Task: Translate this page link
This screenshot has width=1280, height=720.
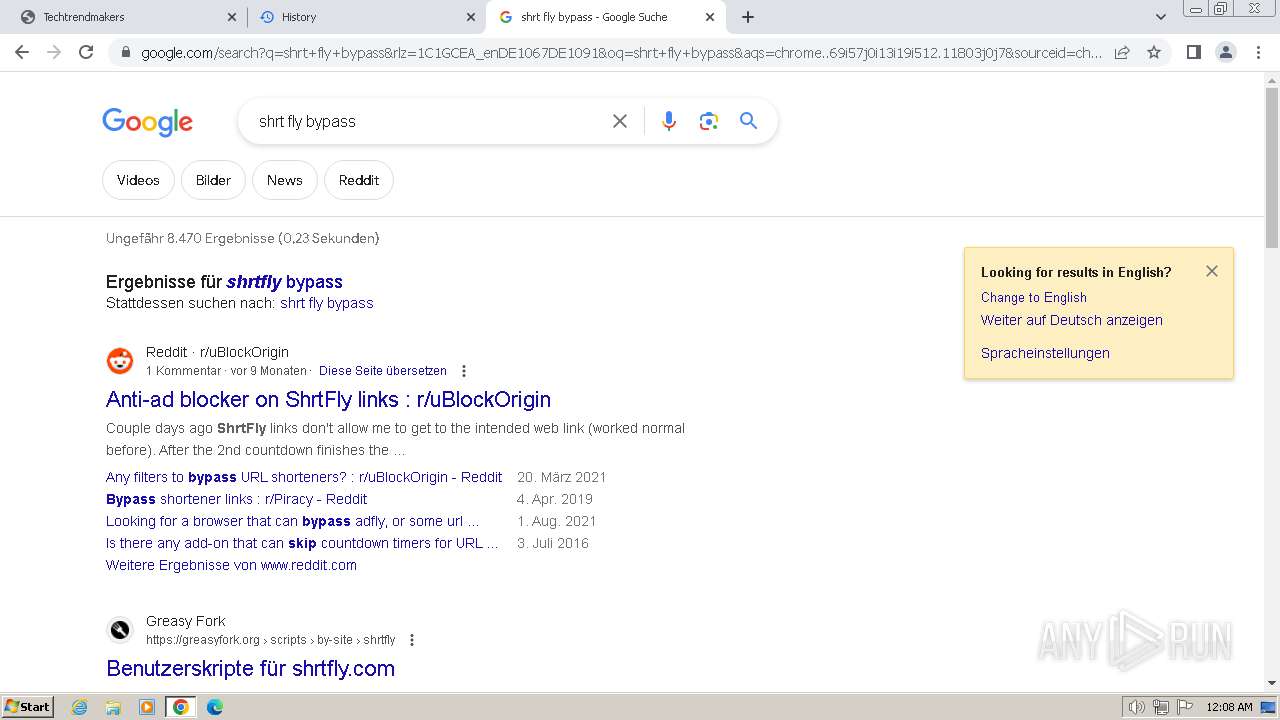Action: pos(383,371)
